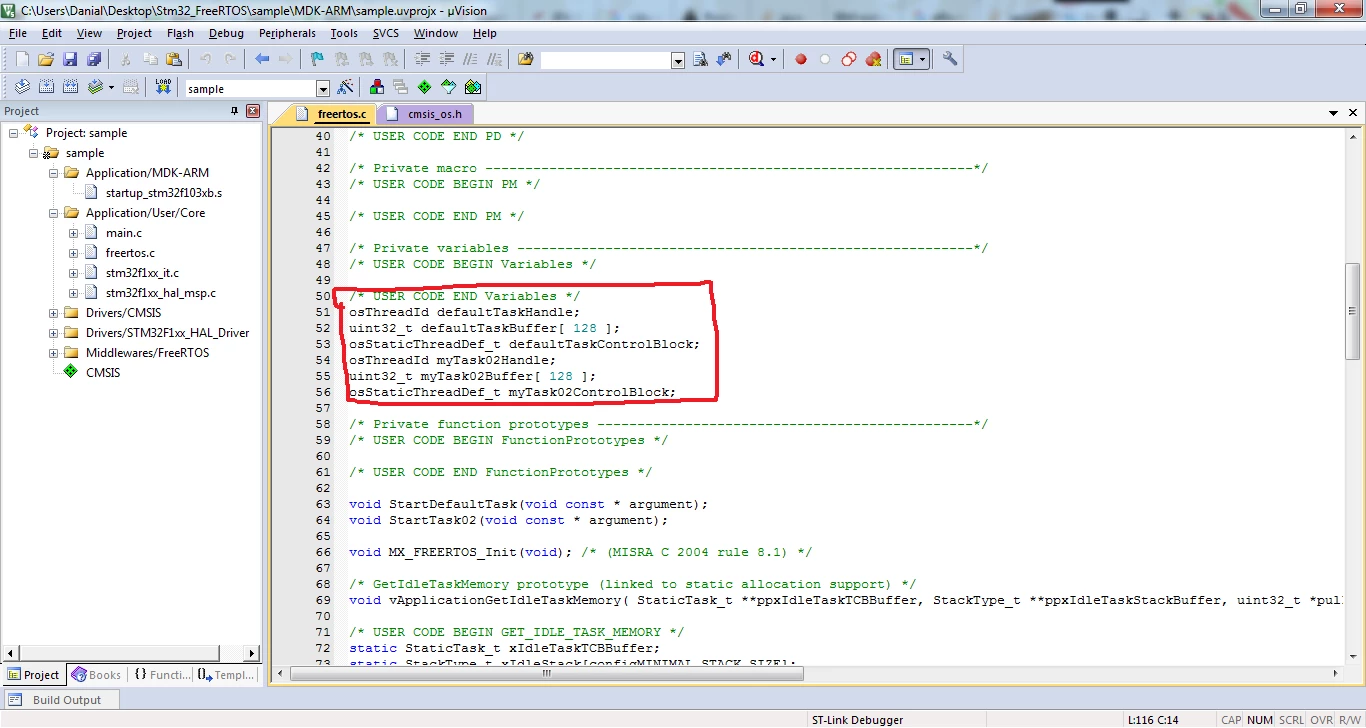Create a new file with the New icon
Screen dimensions: 1366x728
pos(22,59)
